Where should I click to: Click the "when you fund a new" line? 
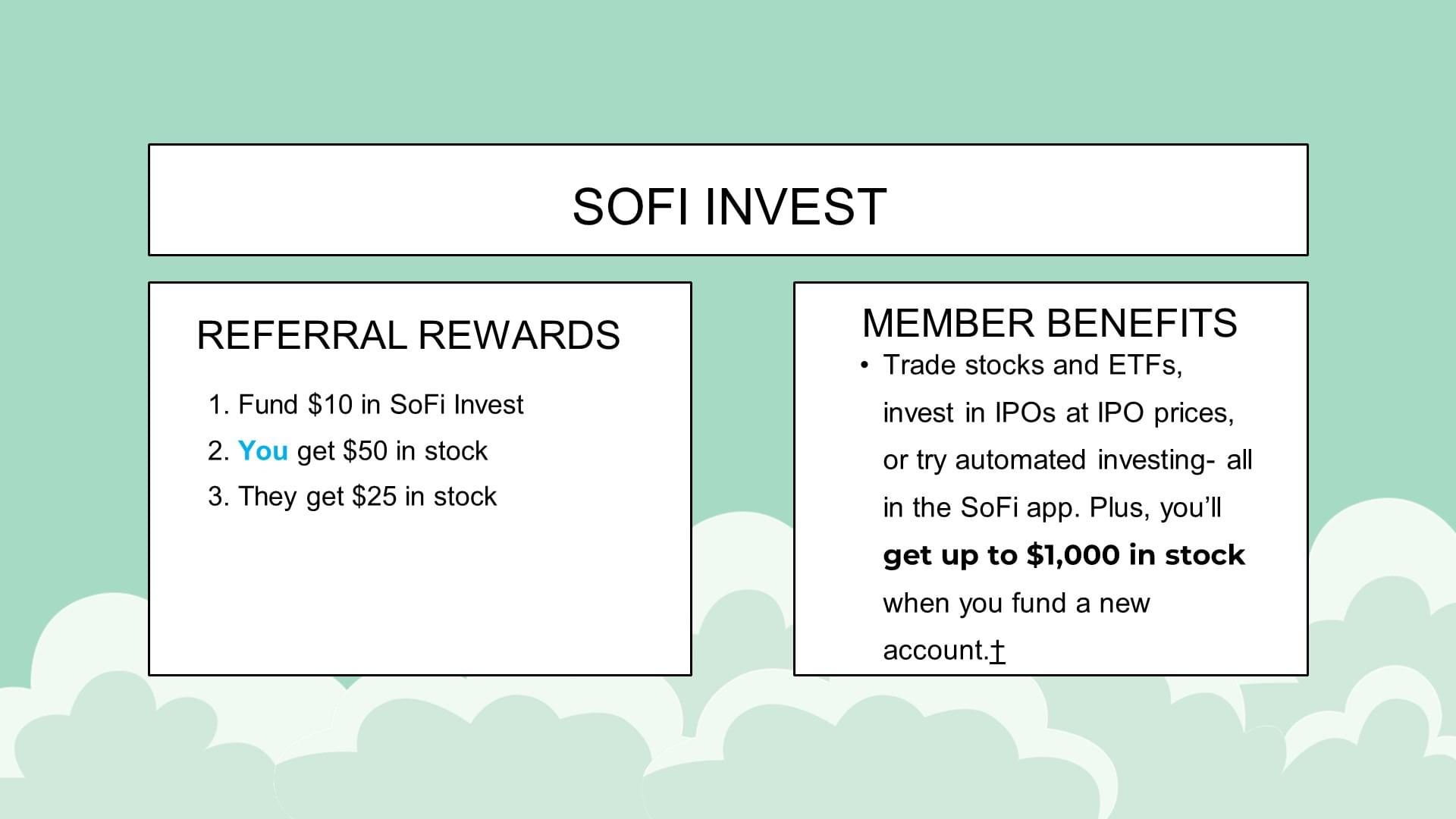coord(1016,604)
